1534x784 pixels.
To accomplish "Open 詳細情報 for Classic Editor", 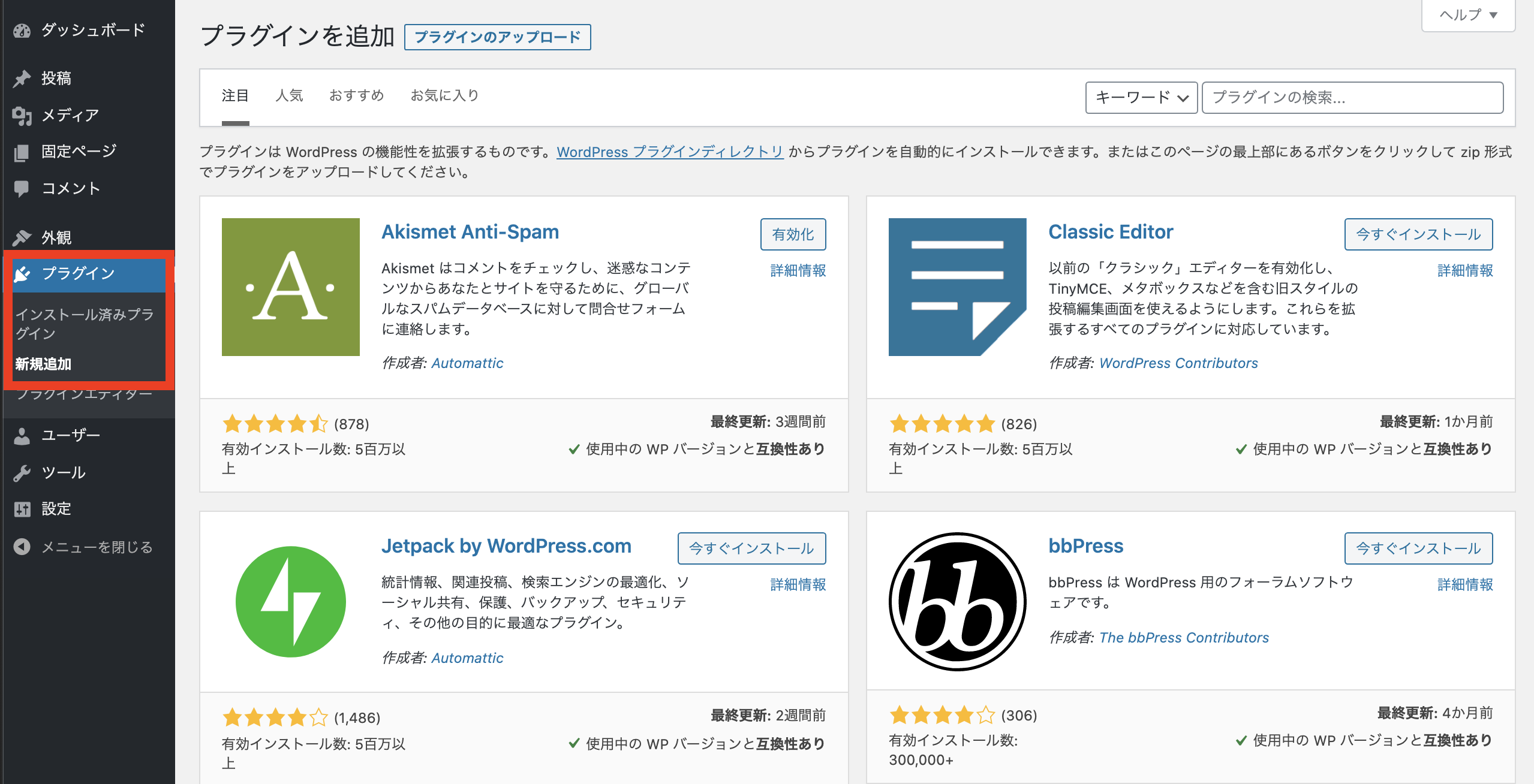I will pyautogui.click(x=1465, y=271).
